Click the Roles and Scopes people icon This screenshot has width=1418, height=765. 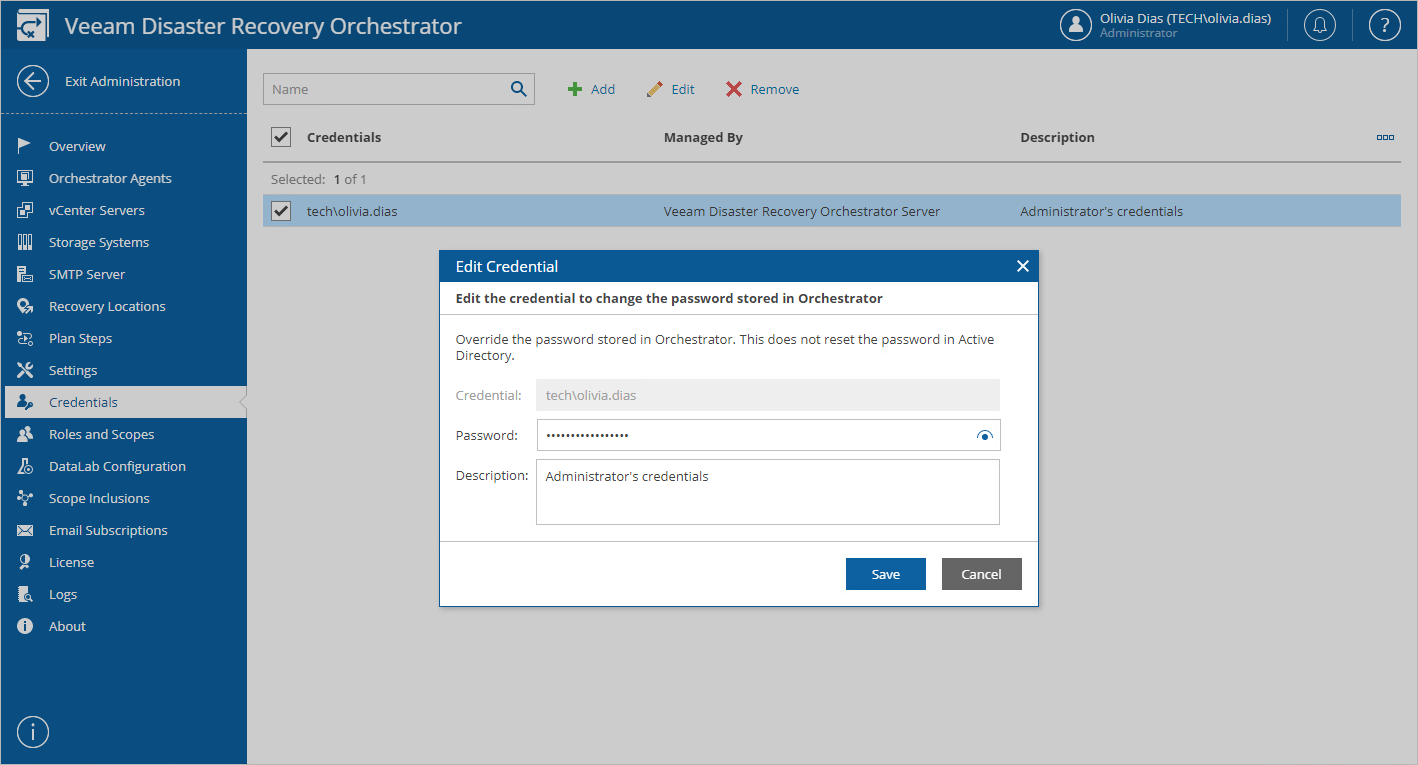coord(25,434)
